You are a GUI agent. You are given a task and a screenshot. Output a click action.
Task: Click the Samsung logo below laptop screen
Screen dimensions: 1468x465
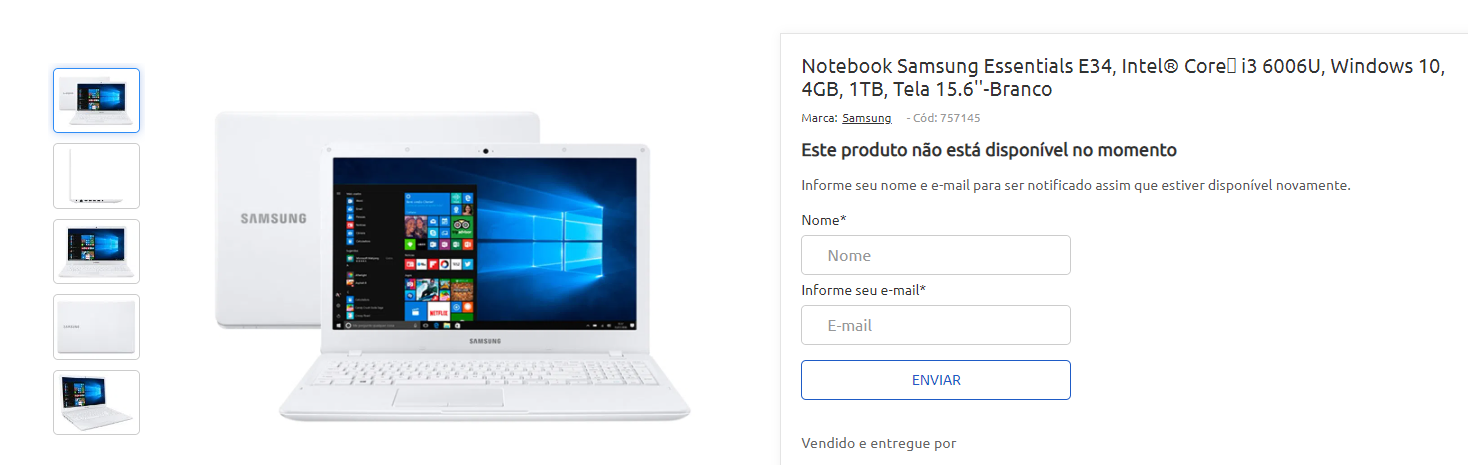coord(485,342)
